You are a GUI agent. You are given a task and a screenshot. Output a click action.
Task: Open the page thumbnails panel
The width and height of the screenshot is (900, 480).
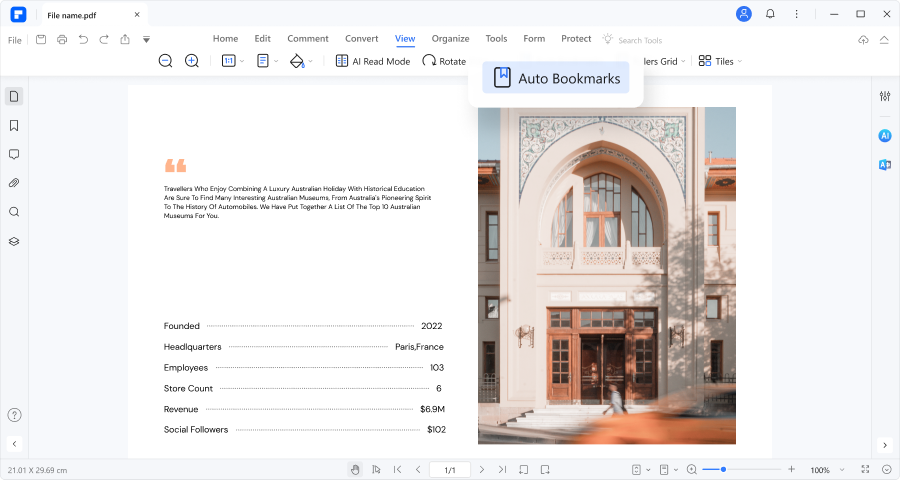(14, 96)
